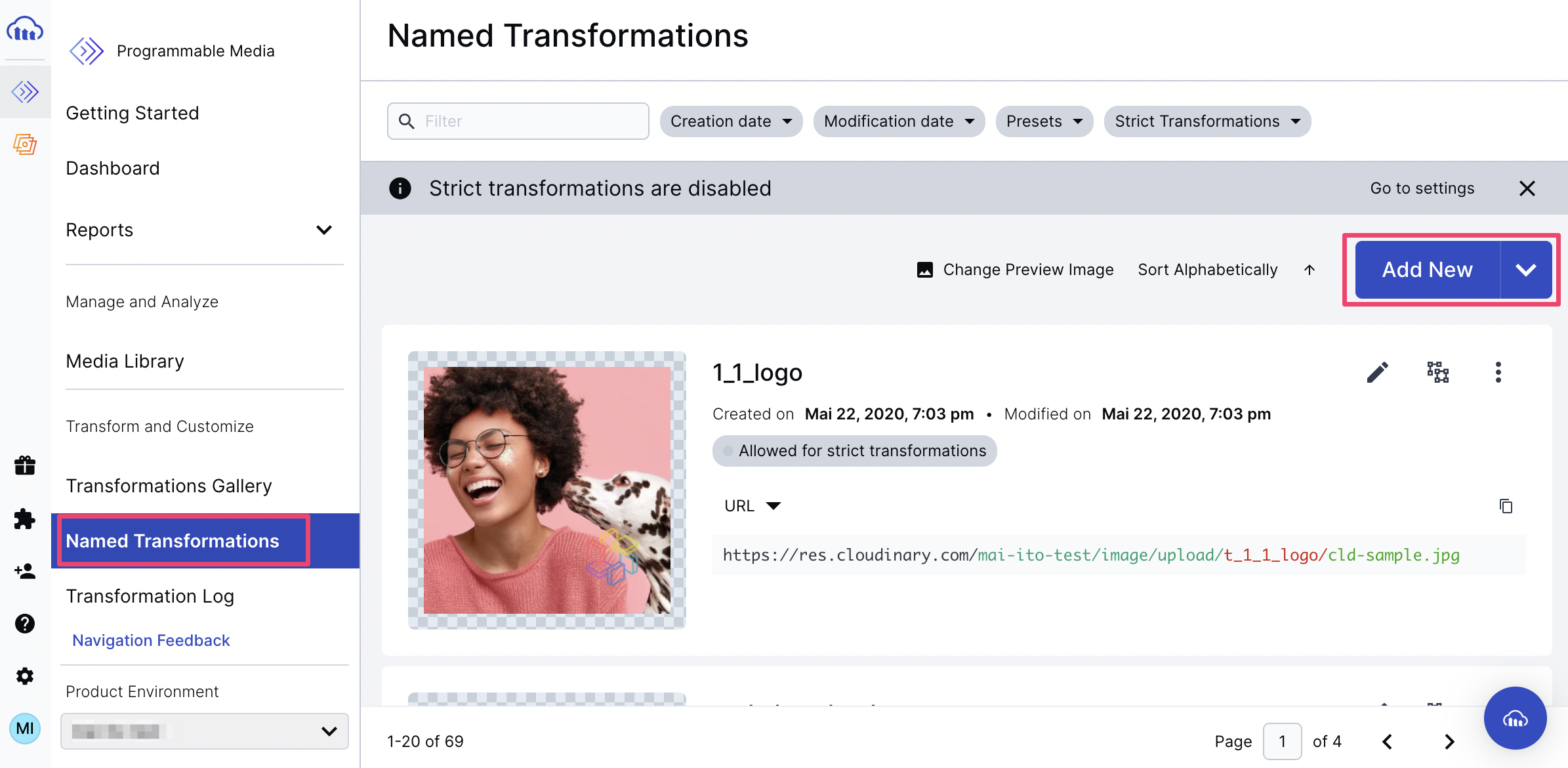Open the Creation date filter dropdown

731,121
